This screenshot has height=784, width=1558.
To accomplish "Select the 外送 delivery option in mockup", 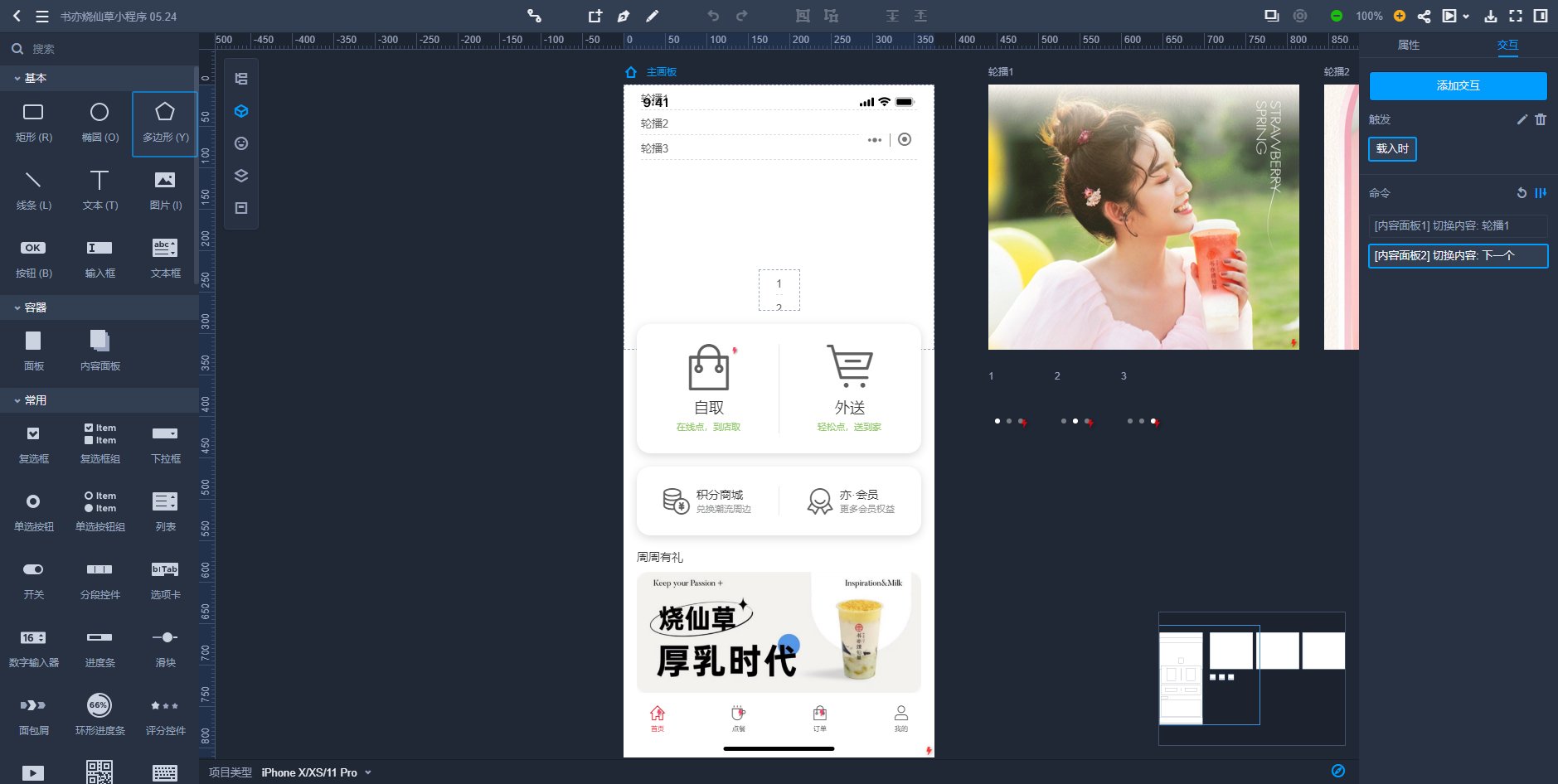I will (850, 388).
